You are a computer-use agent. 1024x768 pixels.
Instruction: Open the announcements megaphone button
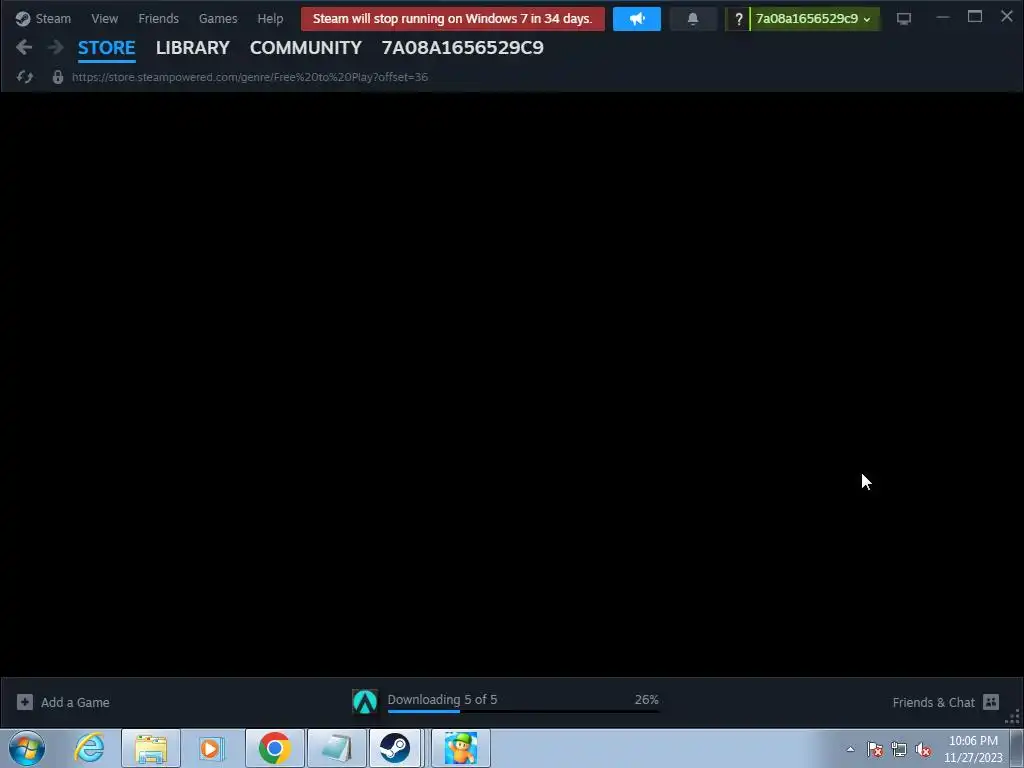click(637, 19)
